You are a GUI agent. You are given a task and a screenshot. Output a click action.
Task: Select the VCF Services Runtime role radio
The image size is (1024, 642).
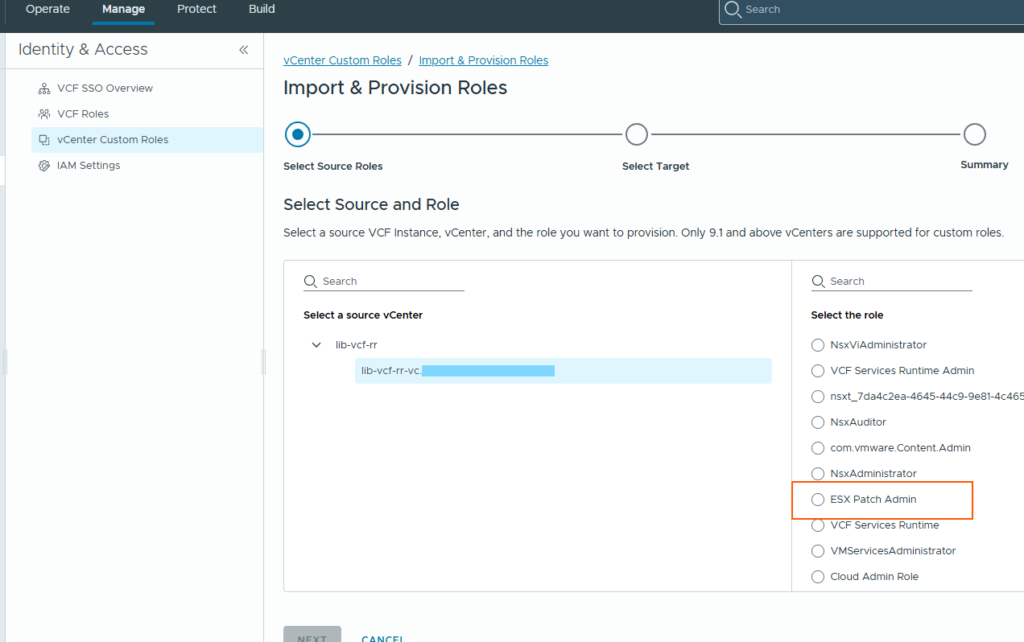tap(818, 525)
